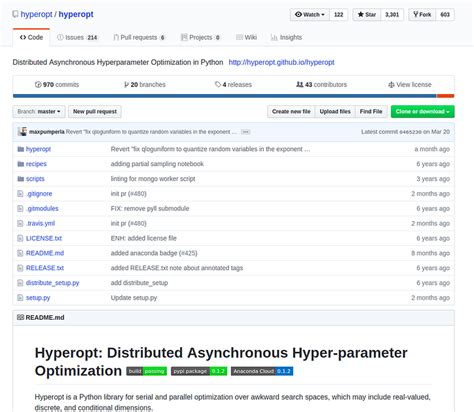474x412 pixels.
Task: Open the hyperopt folder
Action: point(38,149)
